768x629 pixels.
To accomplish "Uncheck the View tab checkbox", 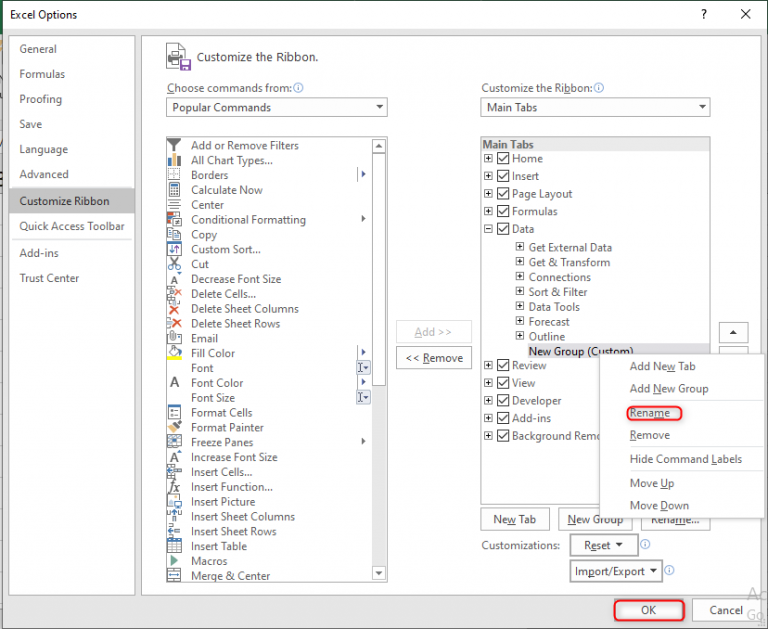I will point(503,383).
